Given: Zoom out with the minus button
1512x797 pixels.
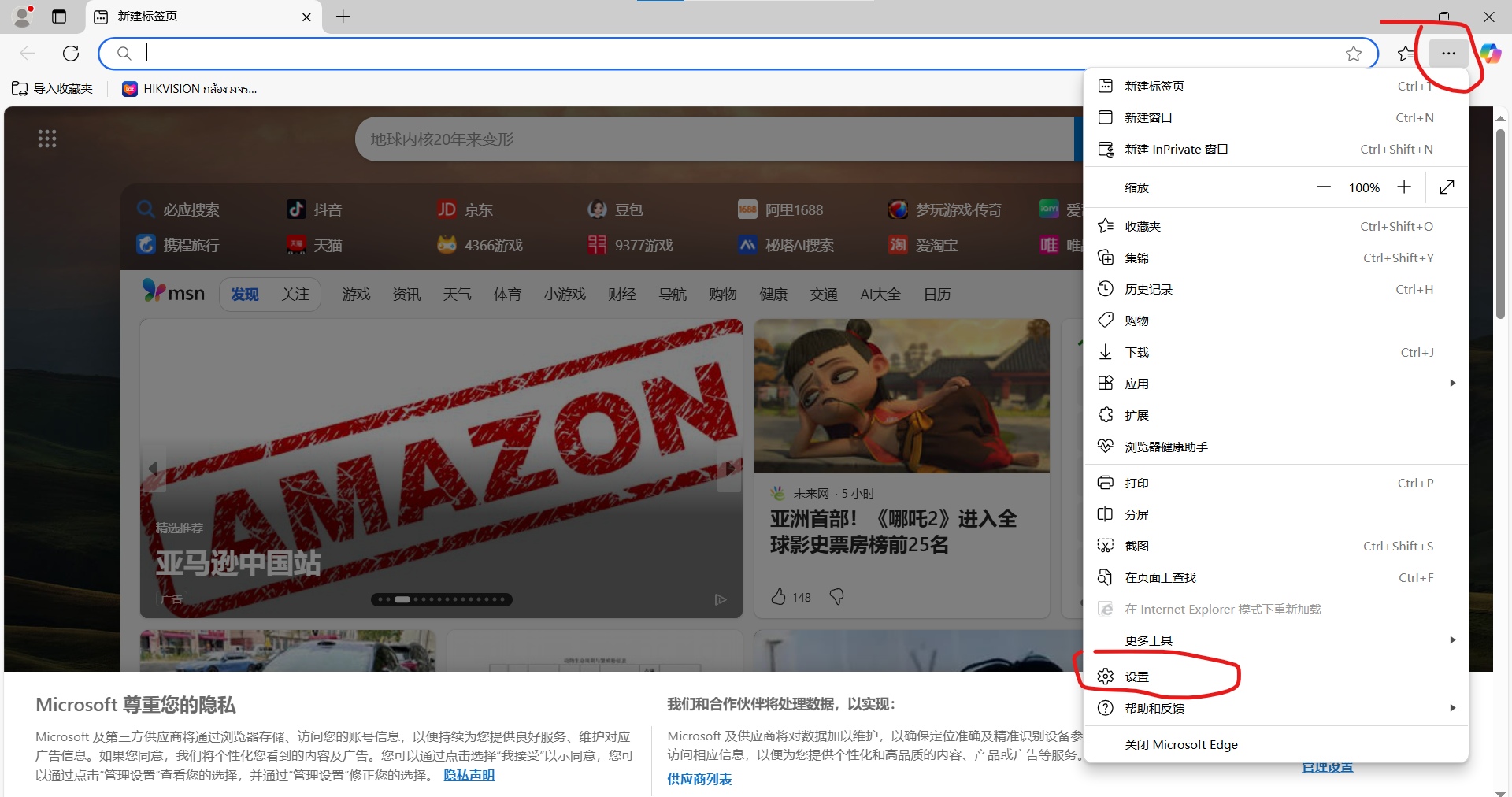Looking at the screenshot, I should [x=1324, y=187].
